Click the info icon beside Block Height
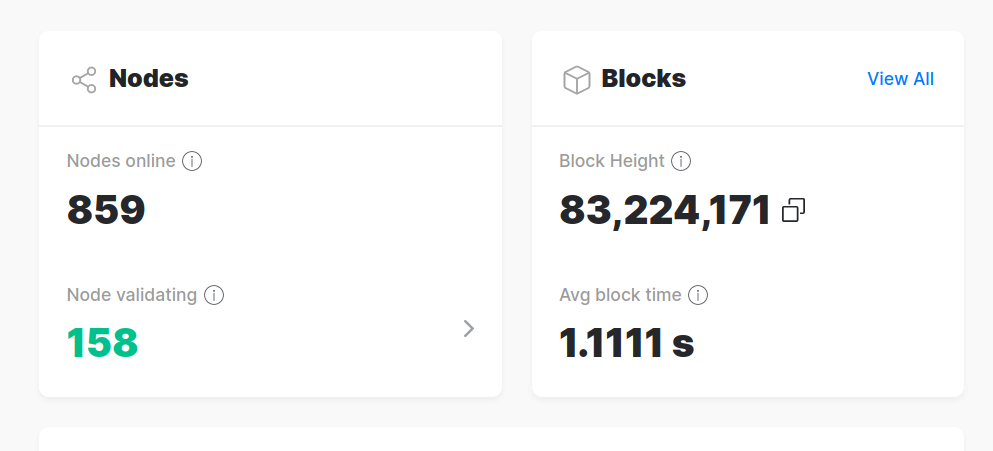 coord(681,162)
